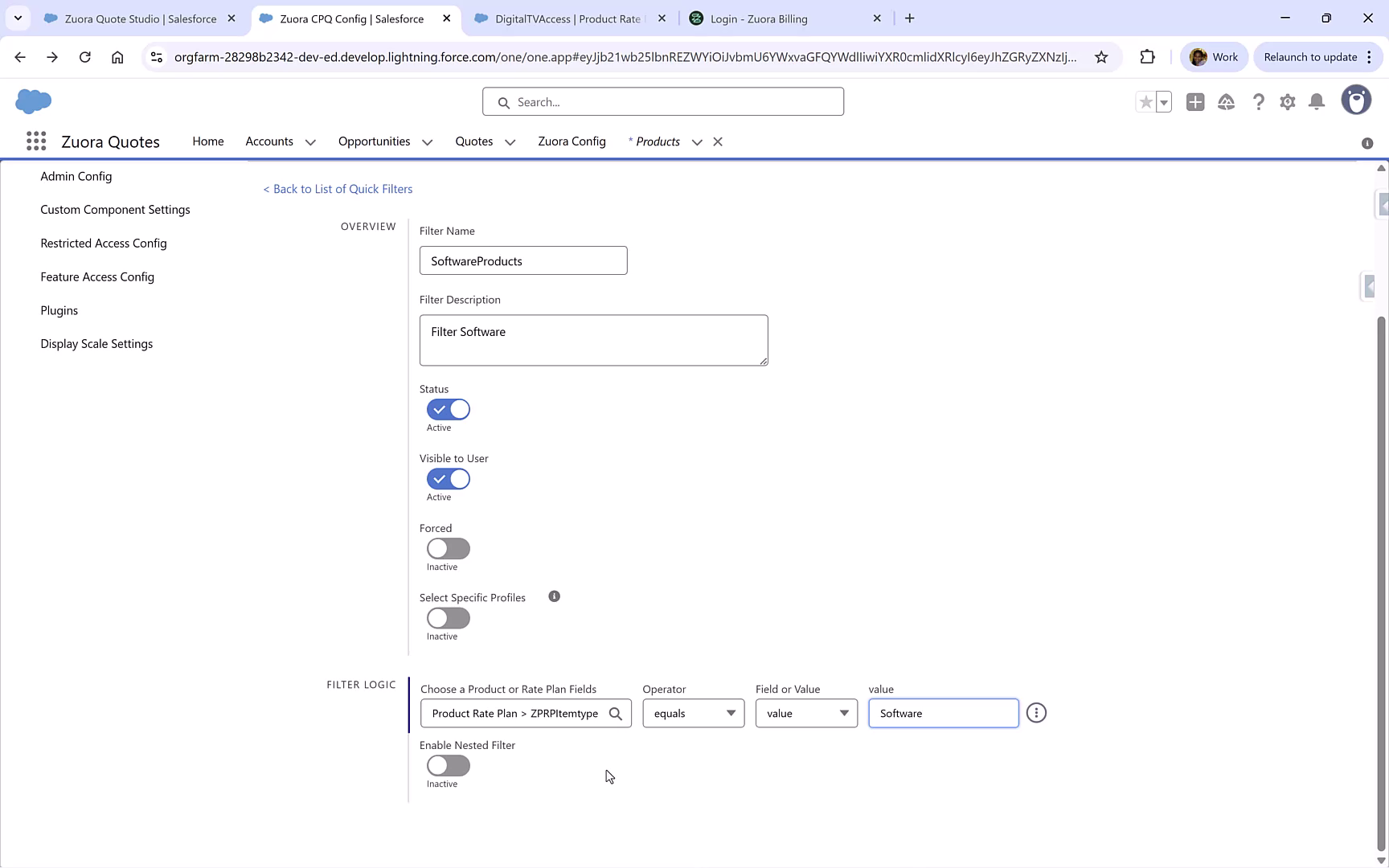Open the Opportunities tab

[x=373, y=141]
